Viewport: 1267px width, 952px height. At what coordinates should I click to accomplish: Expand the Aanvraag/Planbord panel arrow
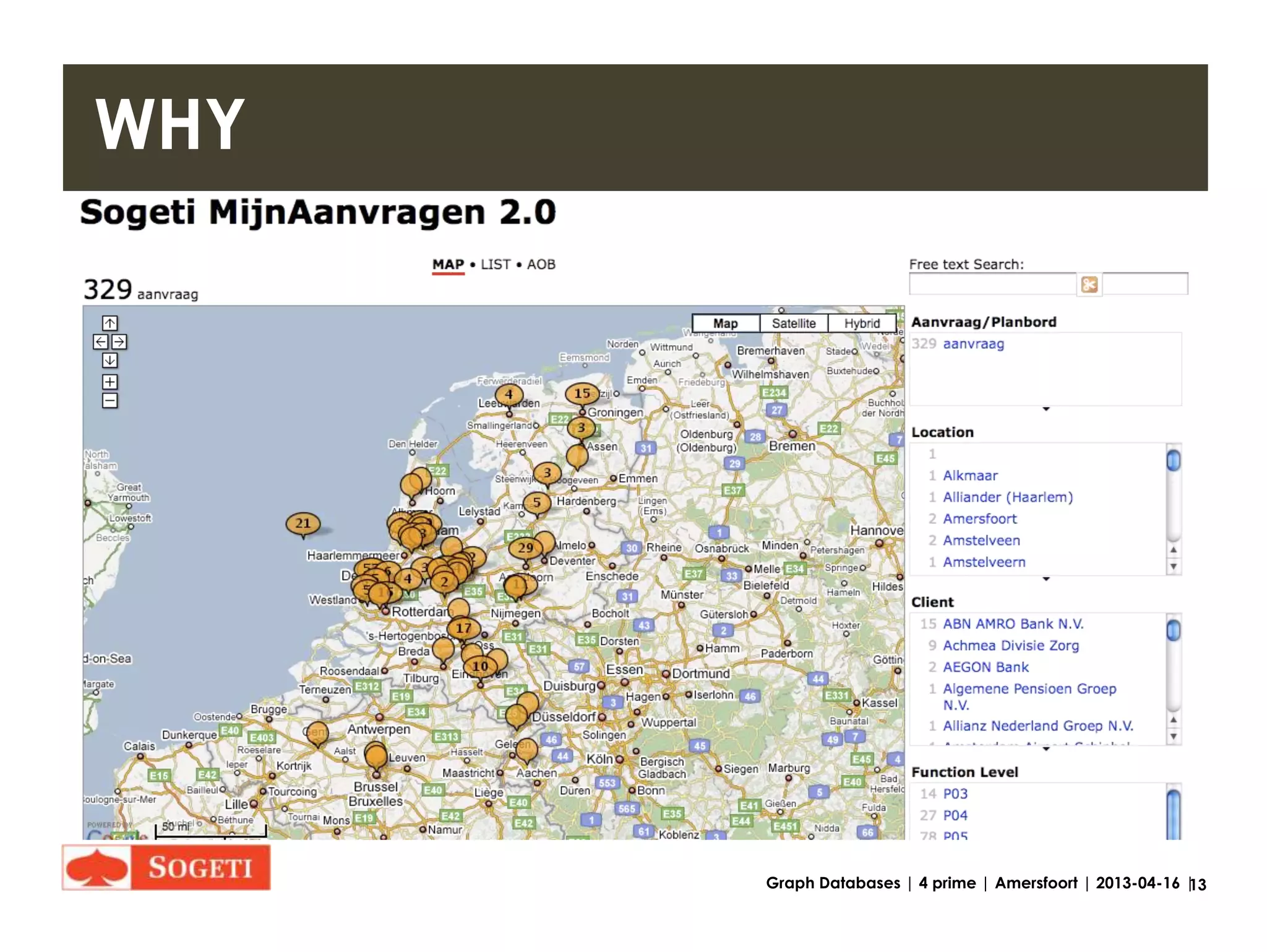tap(1046, 409)
